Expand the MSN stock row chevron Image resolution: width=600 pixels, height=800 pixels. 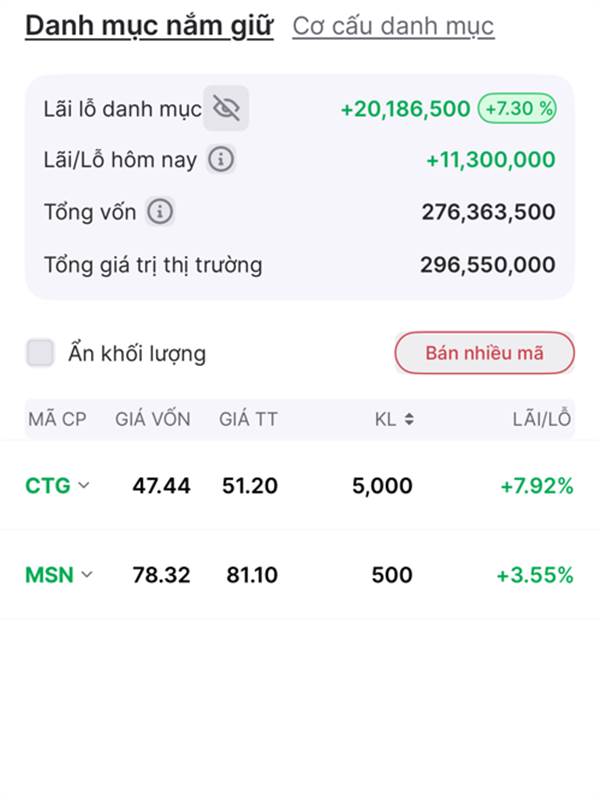(x=87, y=574)
